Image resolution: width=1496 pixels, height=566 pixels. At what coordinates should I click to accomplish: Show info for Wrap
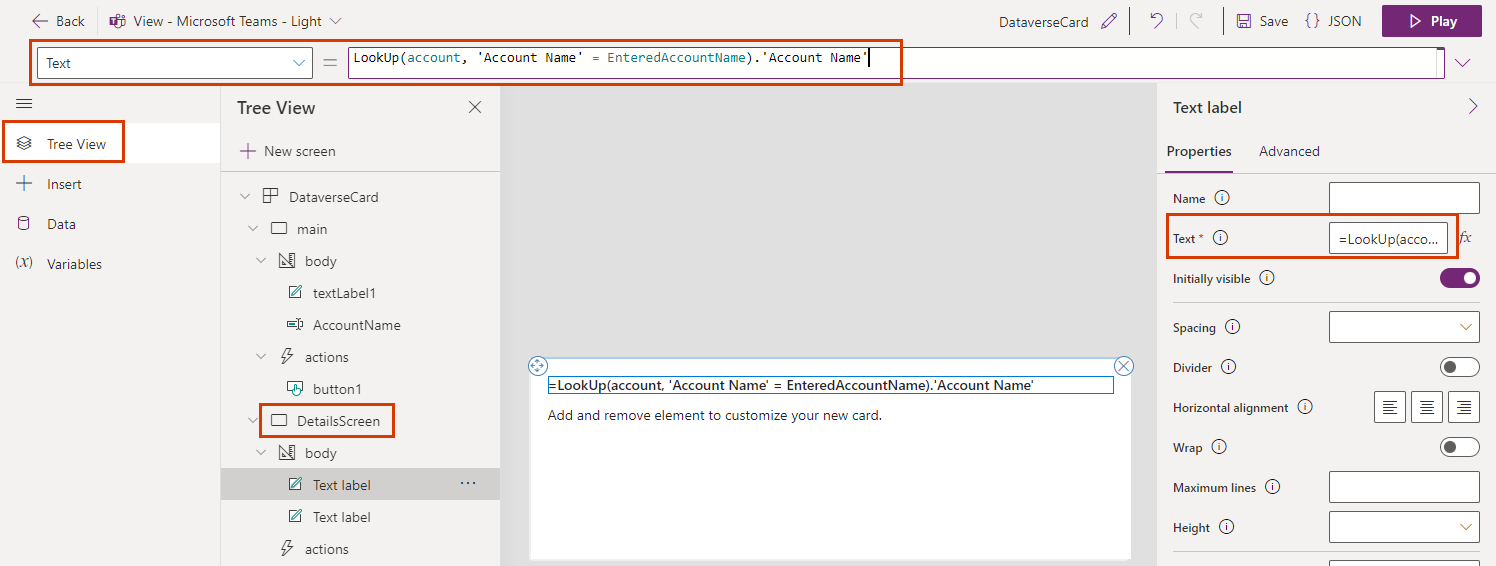(1219, 447)
